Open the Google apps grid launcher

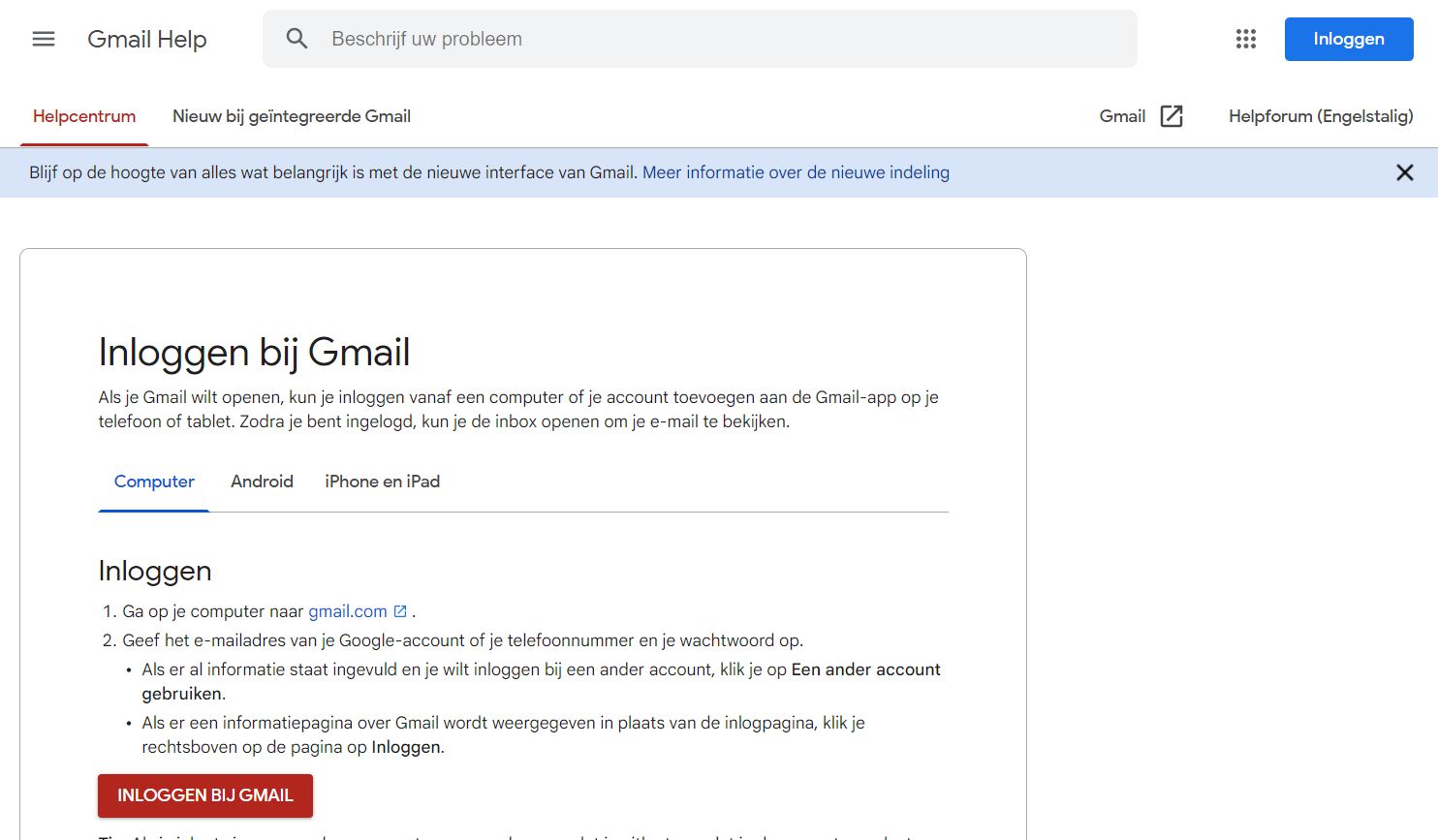point(1245,39)
